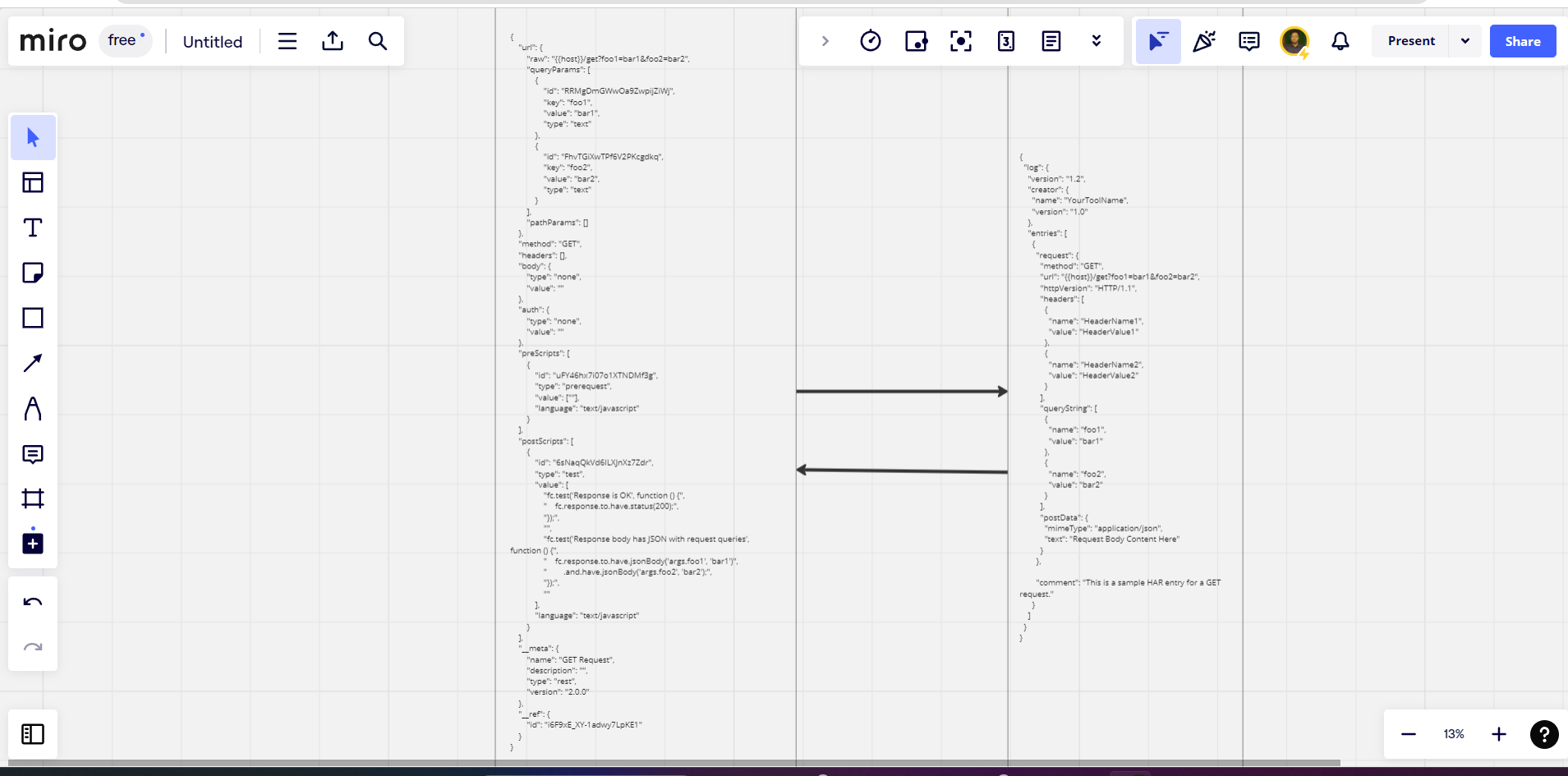Activate Bring everyone to me

pyautogui.click(x=961, y=40)
